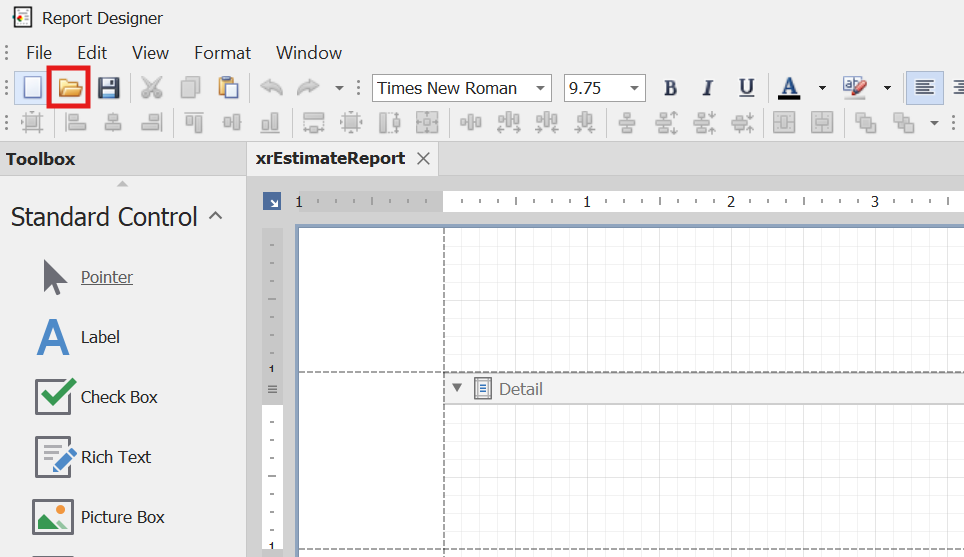This screenshot has width=964, height=557.
Task: Save the report with the floppy disk icon
Action: 109,88
